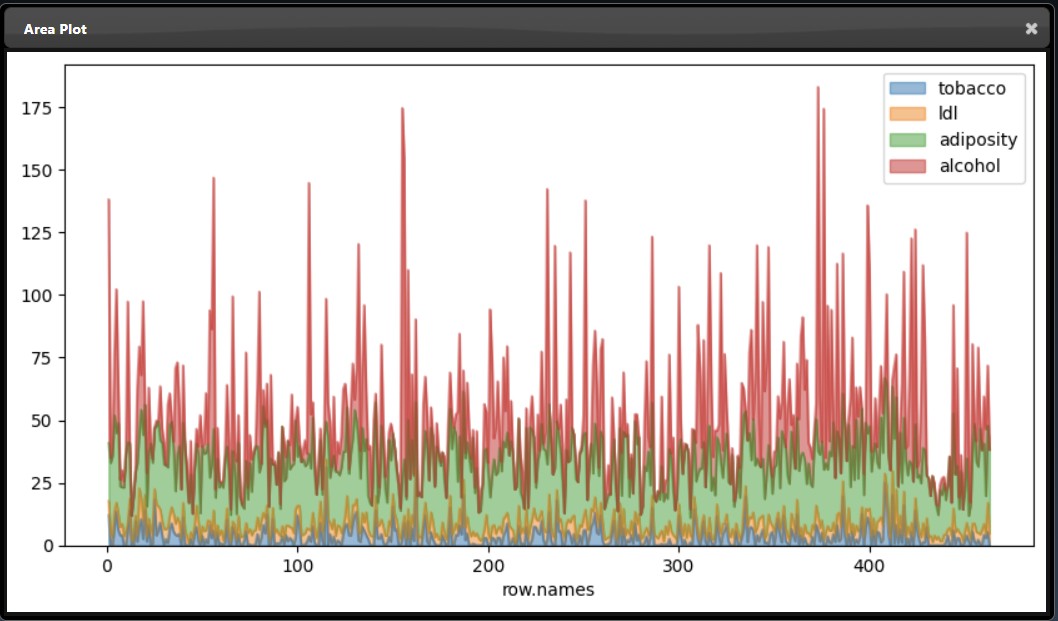Click the ldl legend label

tap(948, 114)
